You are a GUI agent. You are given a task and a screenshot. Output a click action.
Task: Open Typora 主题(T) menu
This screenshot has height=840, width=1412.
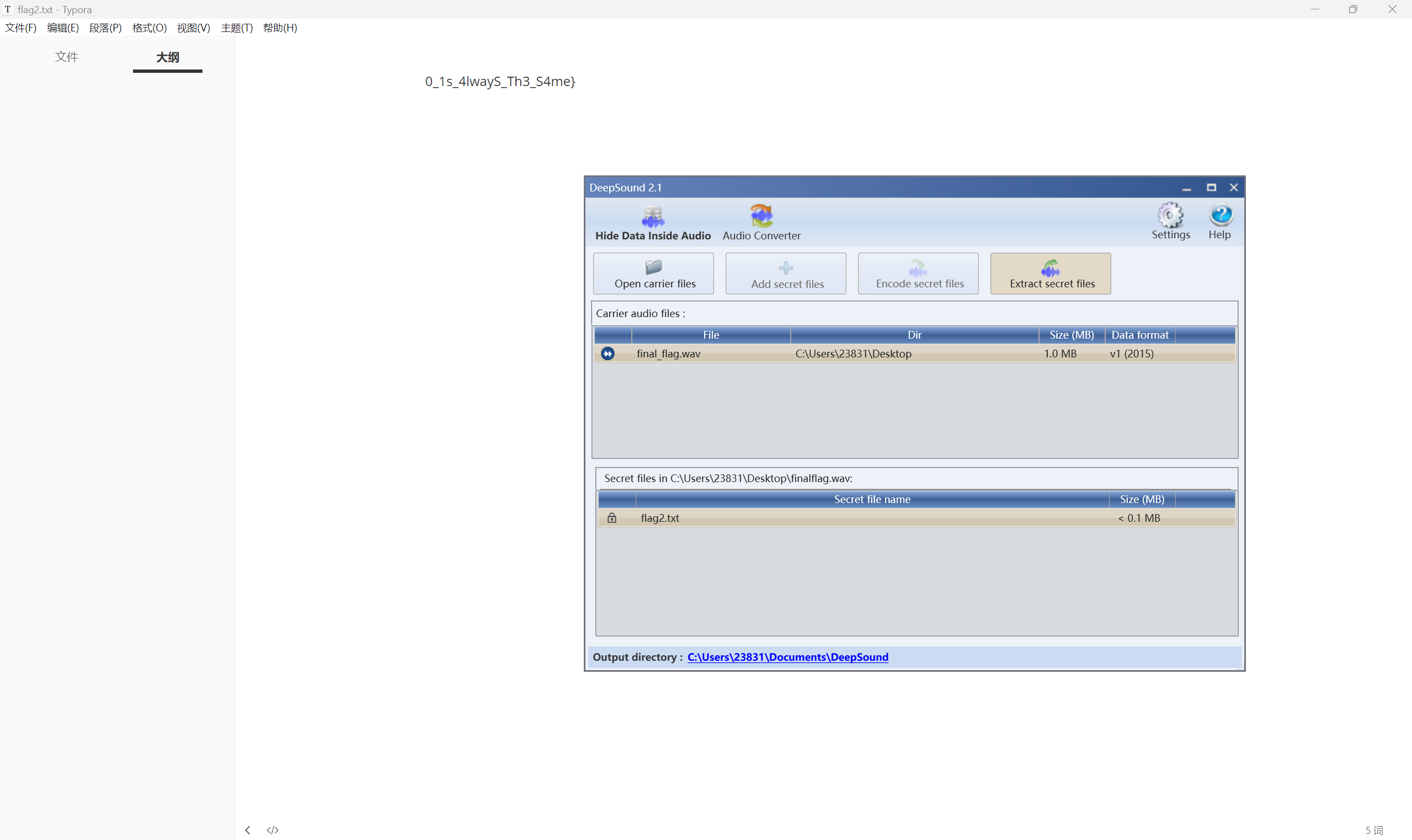[237, 28]
